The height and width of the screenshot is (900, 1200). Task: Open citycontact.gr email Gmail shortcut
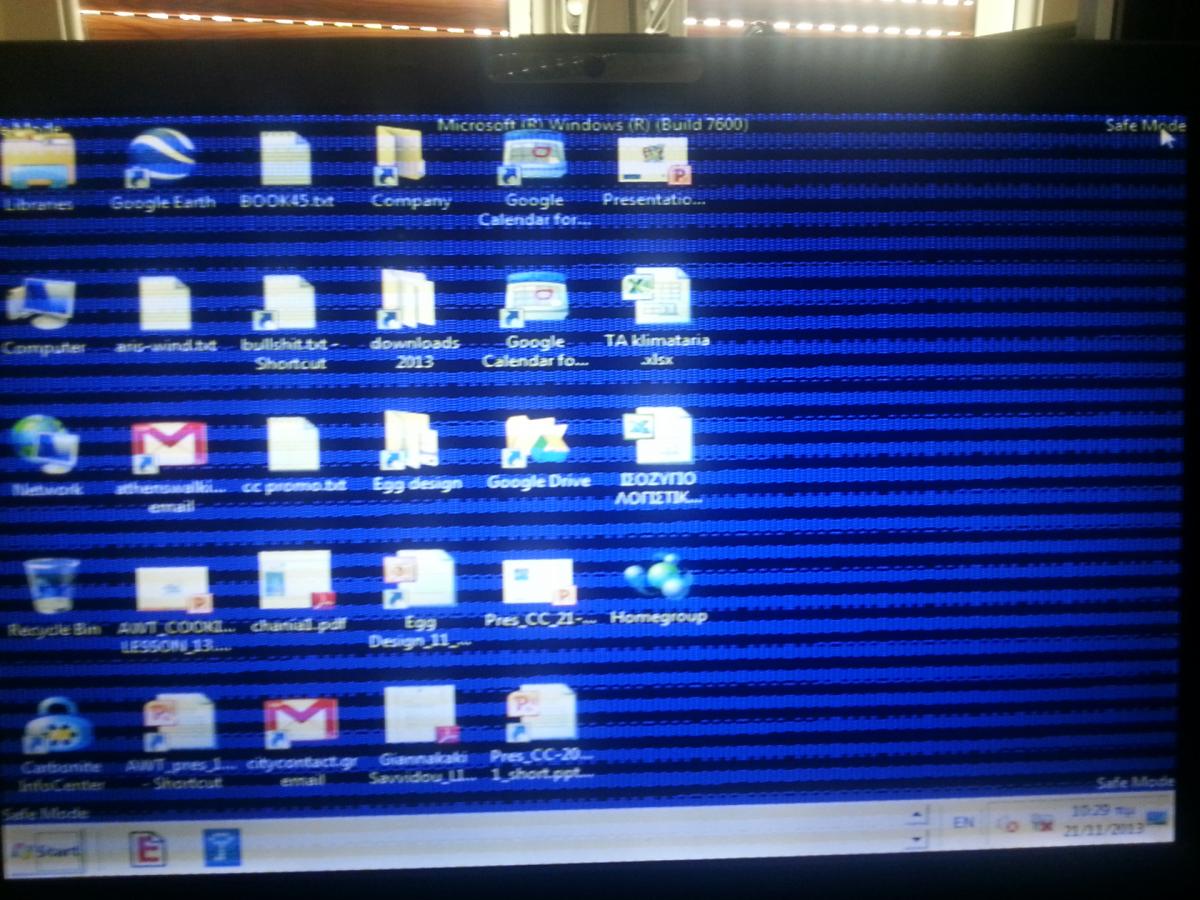point(300,741)
